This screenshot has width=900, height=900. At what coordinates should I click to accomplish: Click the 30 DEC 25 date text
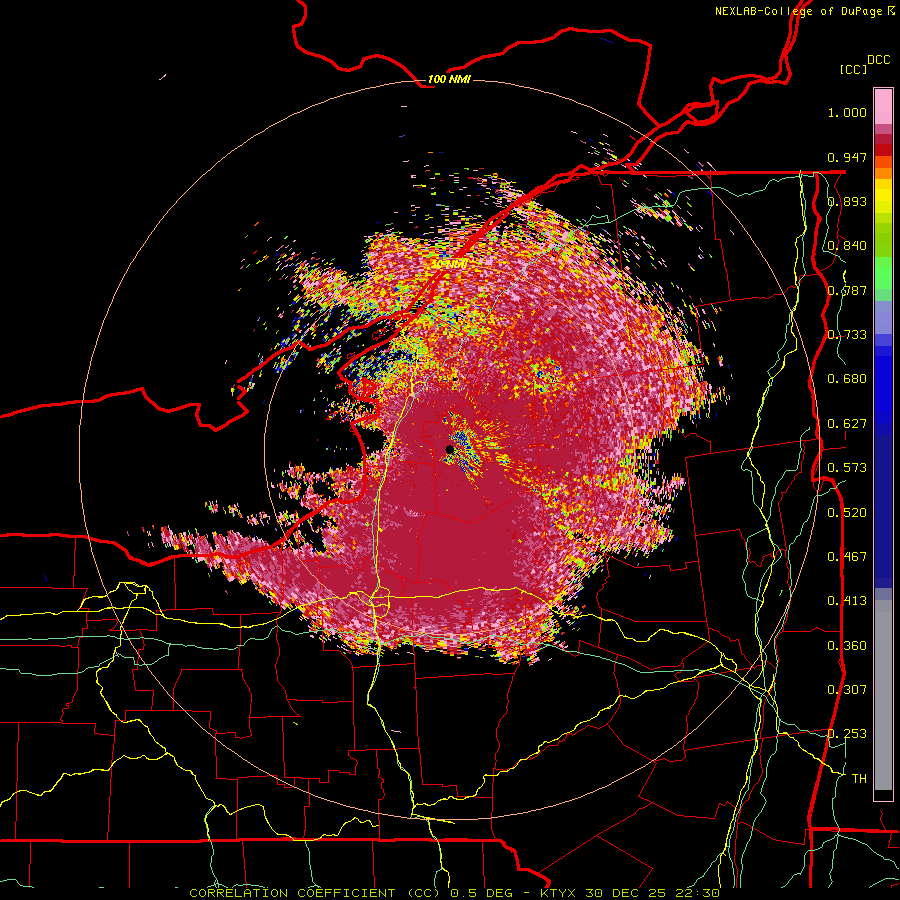coord(624,893)
